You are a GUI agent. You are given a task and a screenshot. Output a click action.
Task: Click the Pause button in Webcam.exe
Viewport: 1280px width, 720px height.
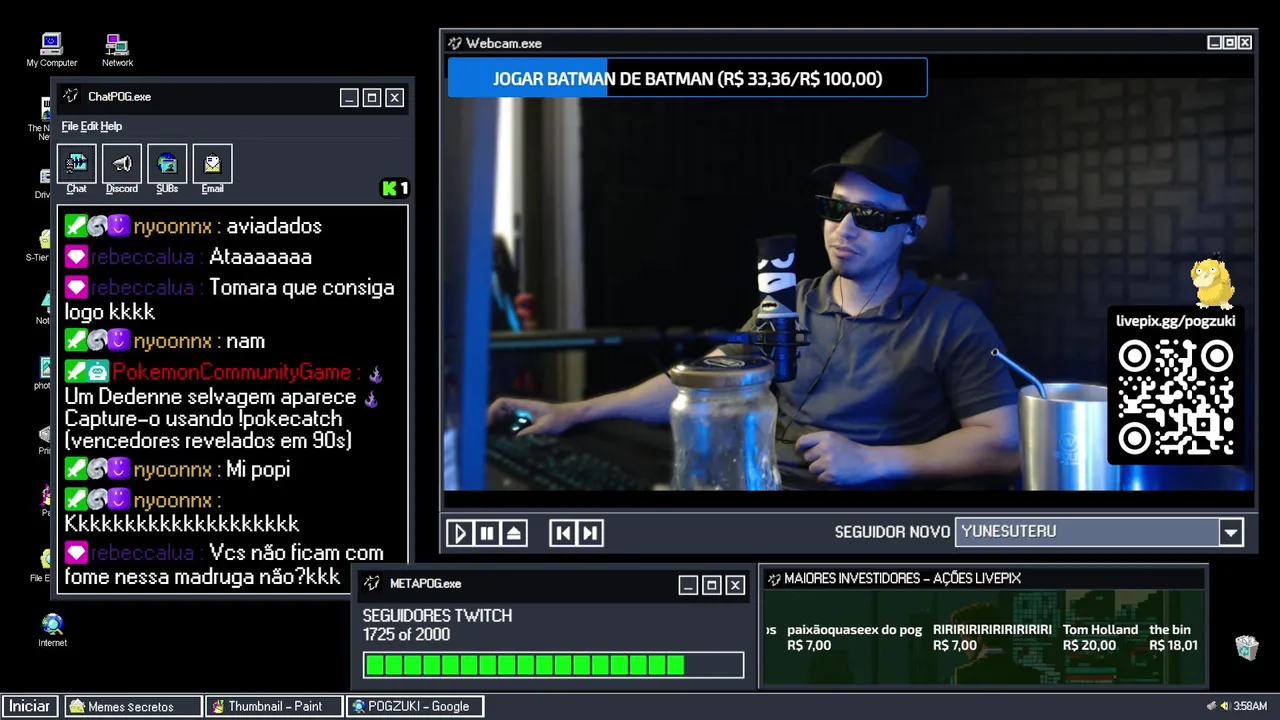point(487,533)
